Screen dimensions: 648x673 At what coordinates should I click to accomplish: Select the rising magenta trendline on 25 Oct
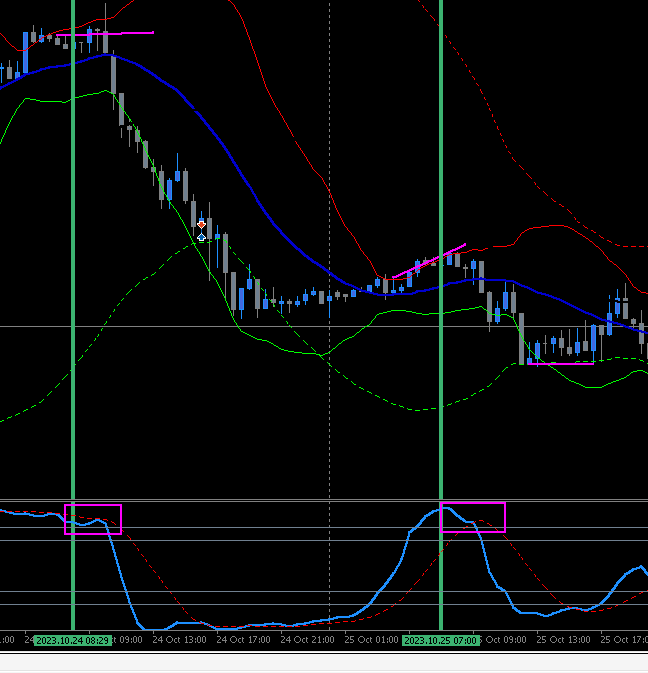[x=429, y=261]
